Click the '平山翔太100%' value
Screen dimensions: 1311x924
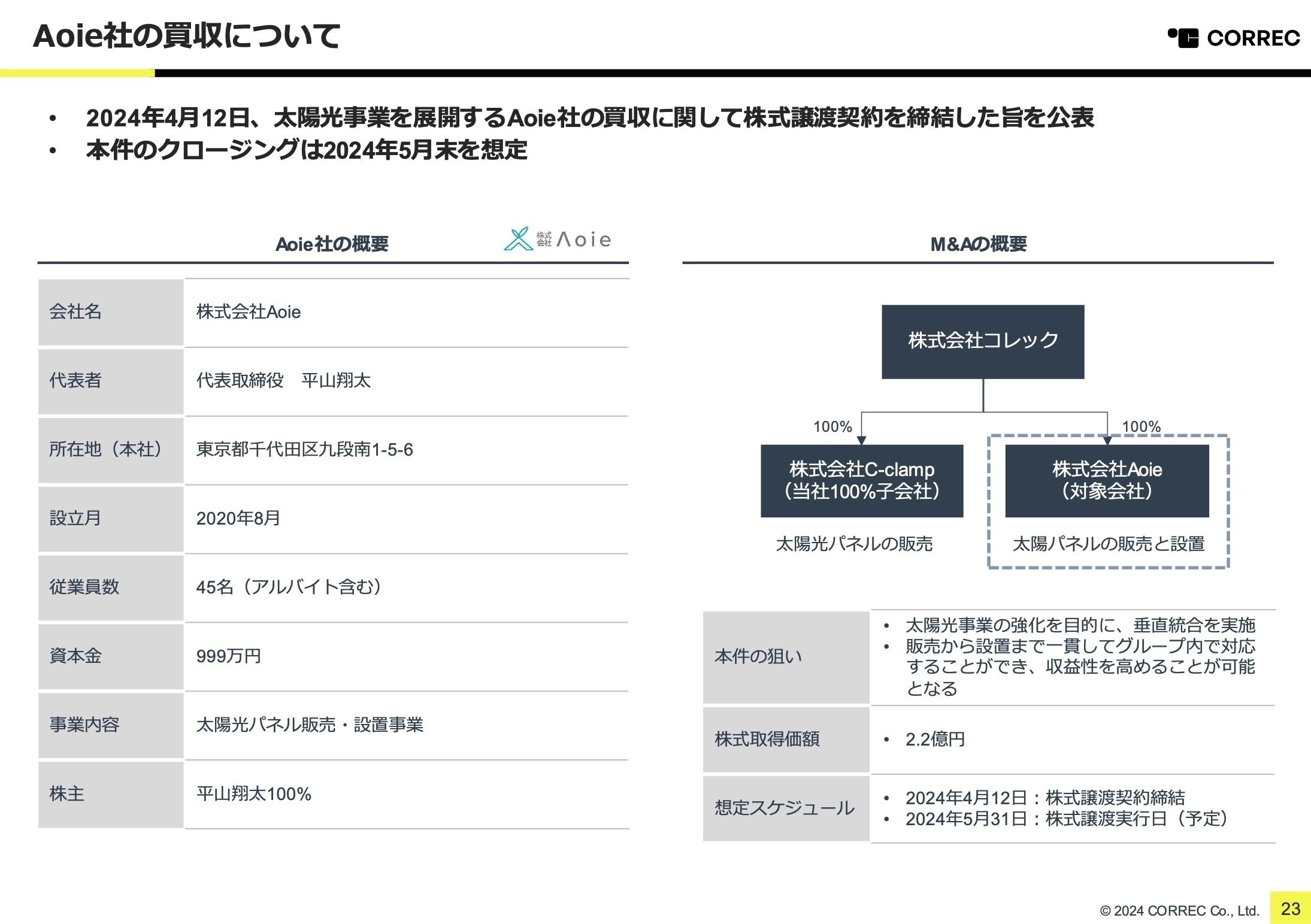coord(254,795)
